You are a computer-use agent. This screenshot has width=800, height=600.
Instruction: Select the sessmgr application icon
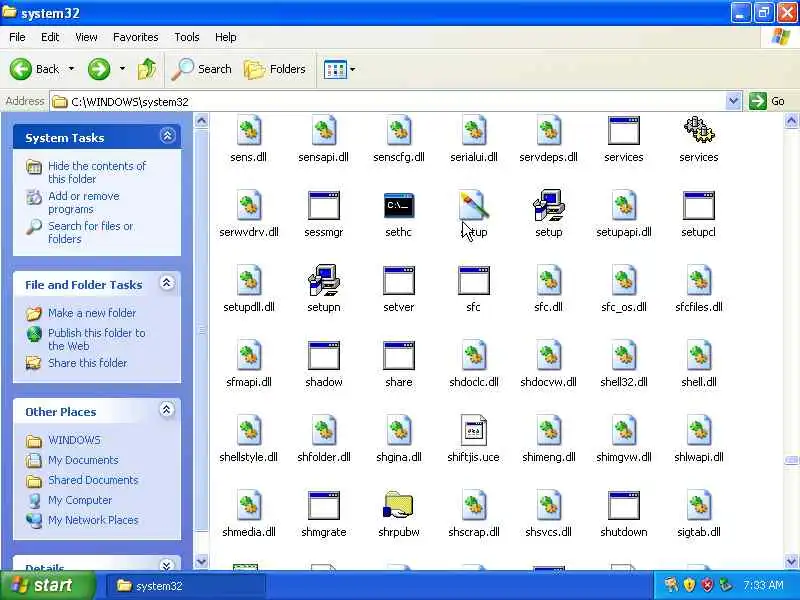tap(323, 205)
